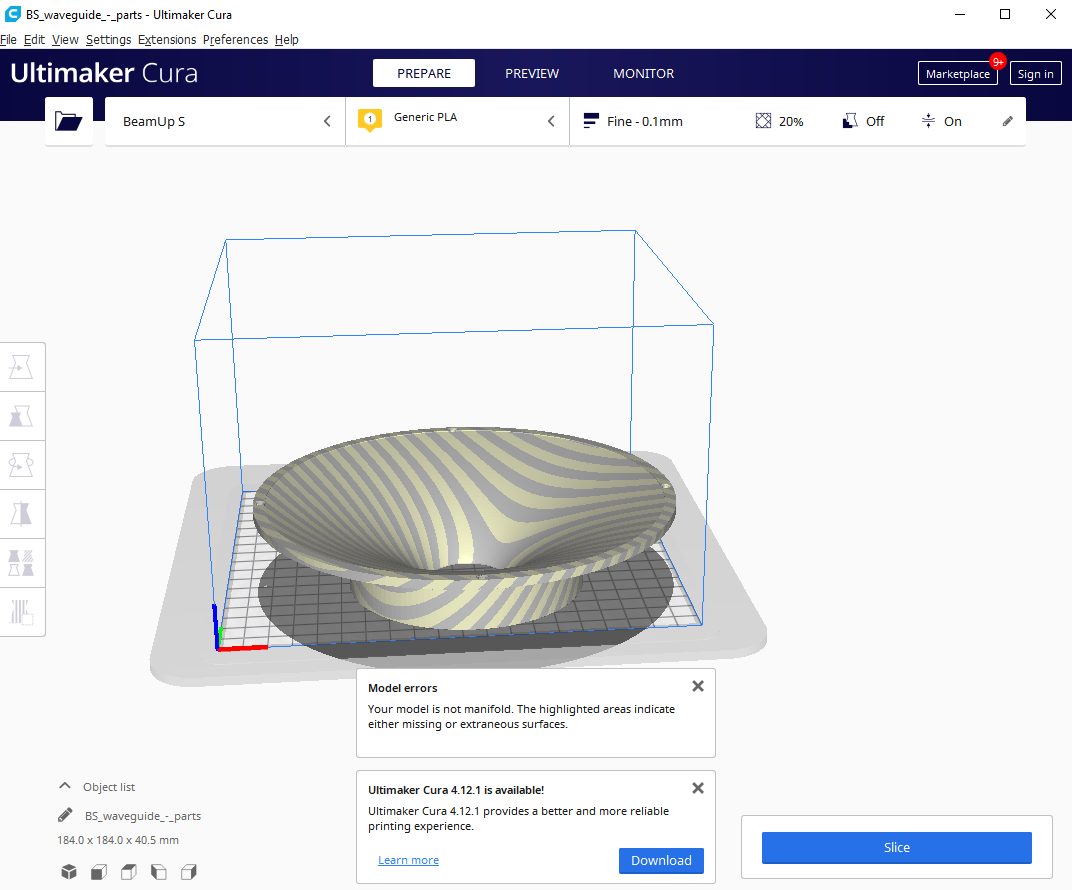The width and height of the screenshot is (1072, 890).
Task: Click the Slice button
Action: 896,847
